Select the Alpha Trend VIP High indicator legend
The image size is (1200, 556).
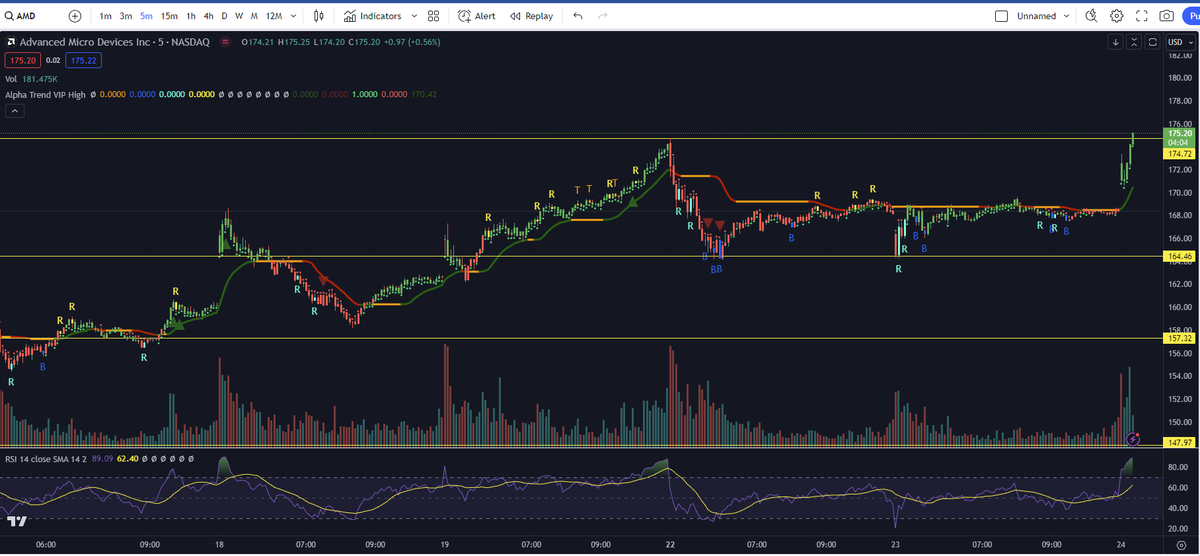(x=45, y=94)
